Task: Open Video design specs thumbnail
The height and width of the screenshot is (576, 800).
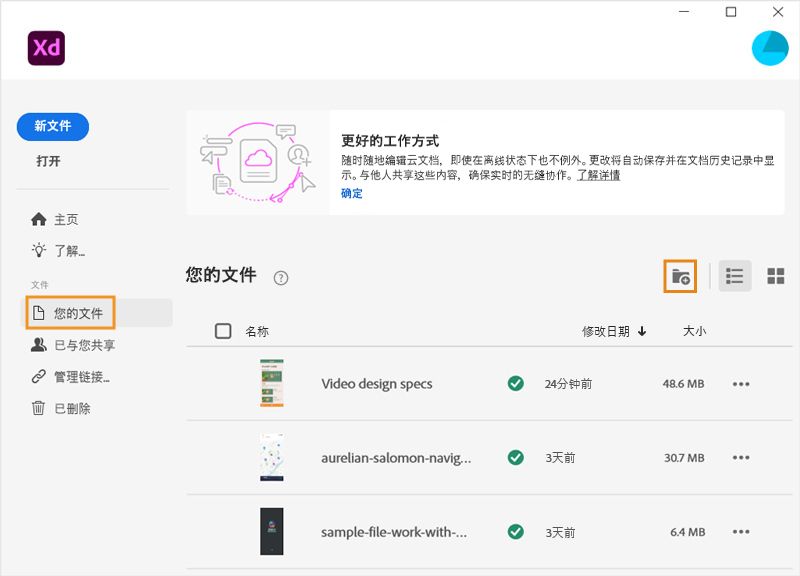Action: tap(271, 383)
